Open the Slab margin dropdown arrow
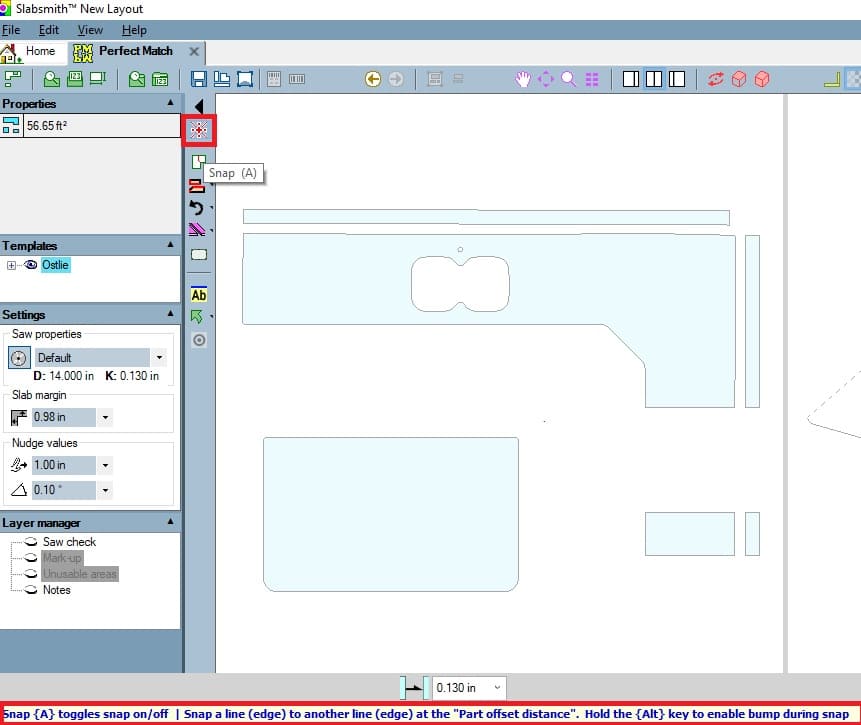The width and height of the screenshot is (861, 725). click(105, 417)
